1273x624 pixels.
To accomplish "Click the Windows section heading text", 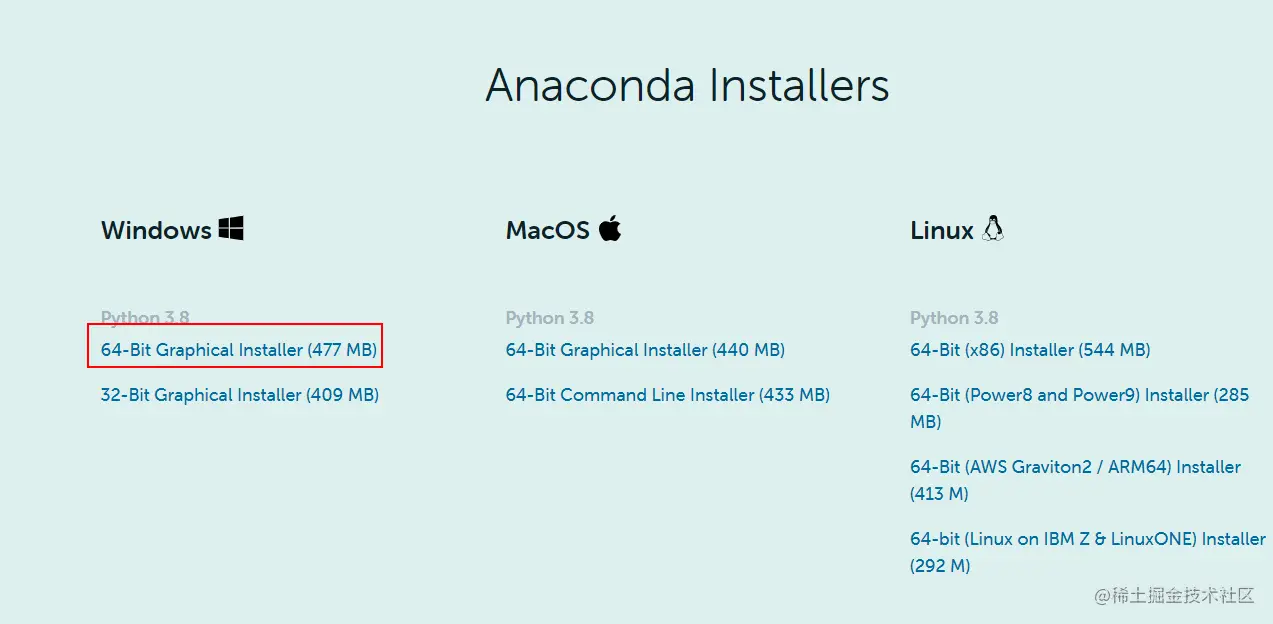I will (x=156, y=230).
